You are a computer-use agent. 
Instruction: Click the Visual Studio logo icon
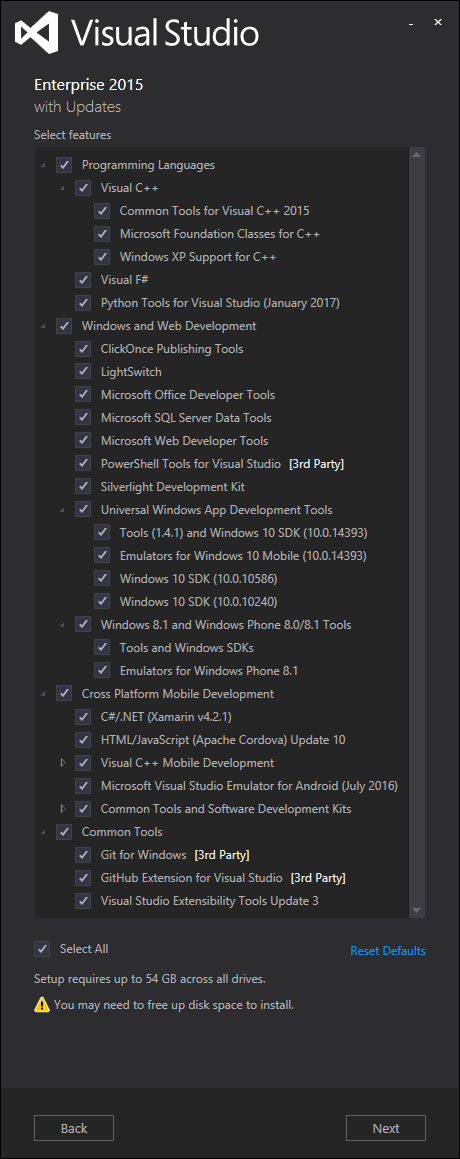[x=37, y=33]
